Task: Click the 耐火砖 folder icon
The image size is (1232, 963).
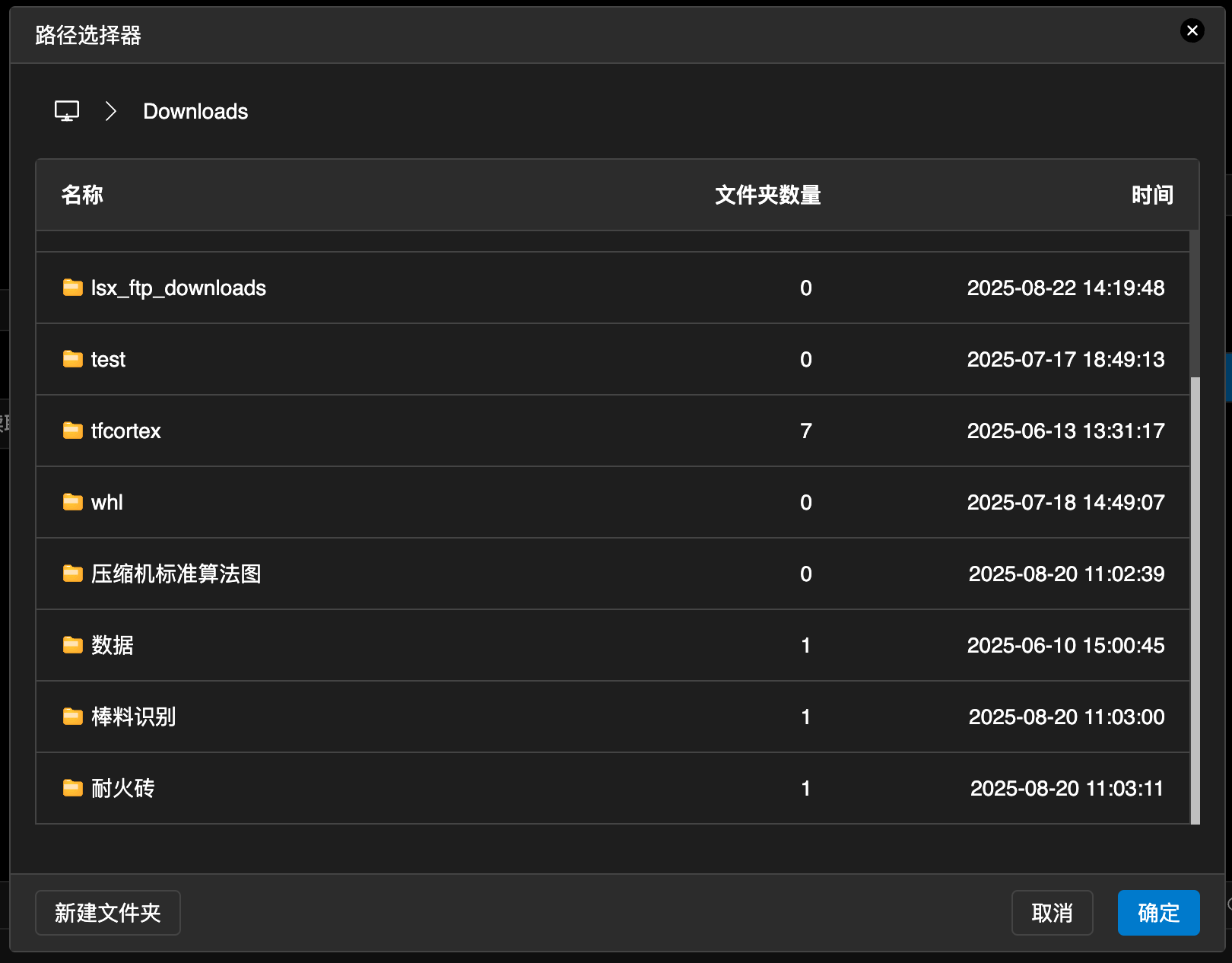Action: [73, 788]
